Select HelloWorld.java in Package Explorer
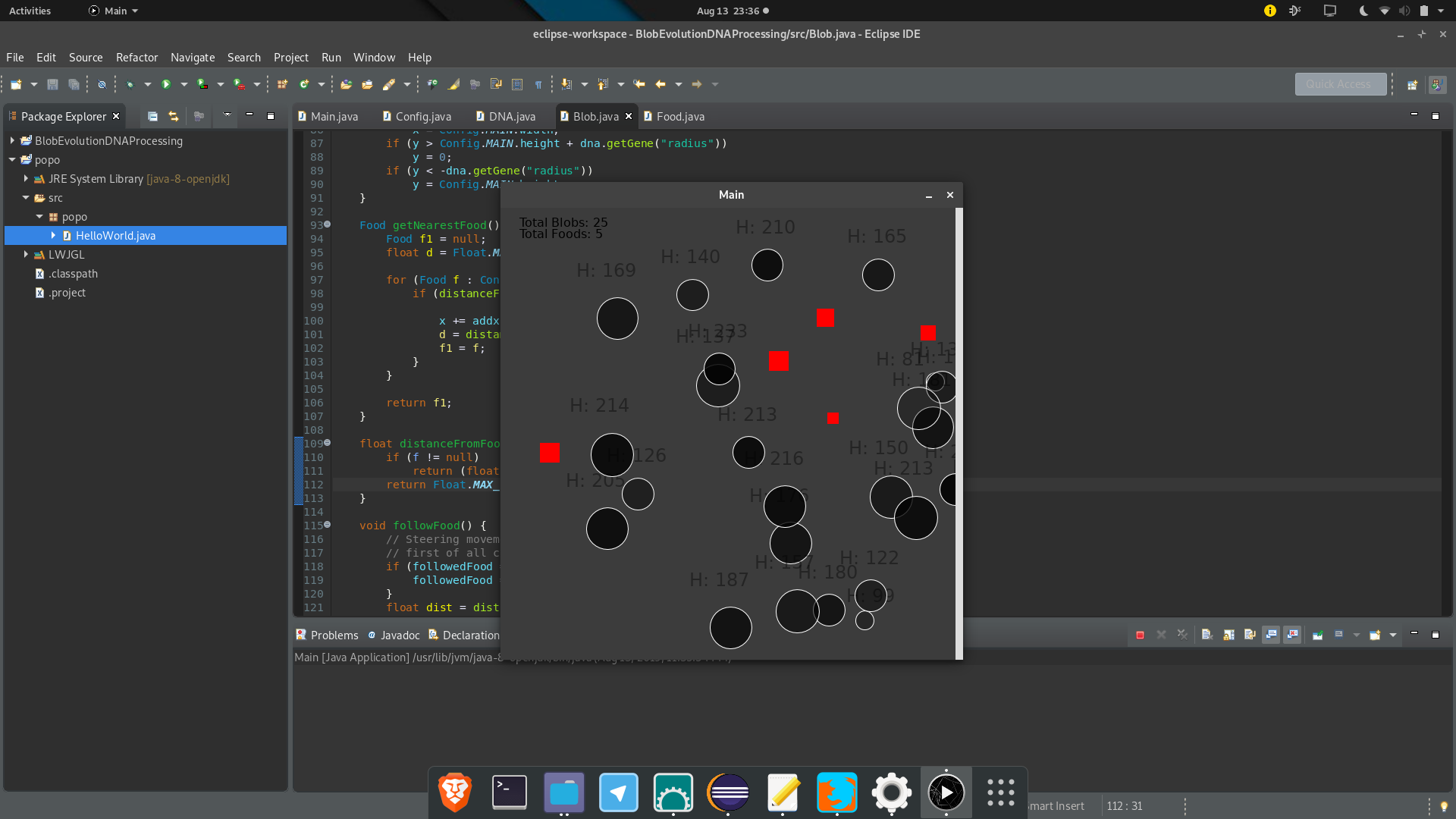 [x=115, y=236]
